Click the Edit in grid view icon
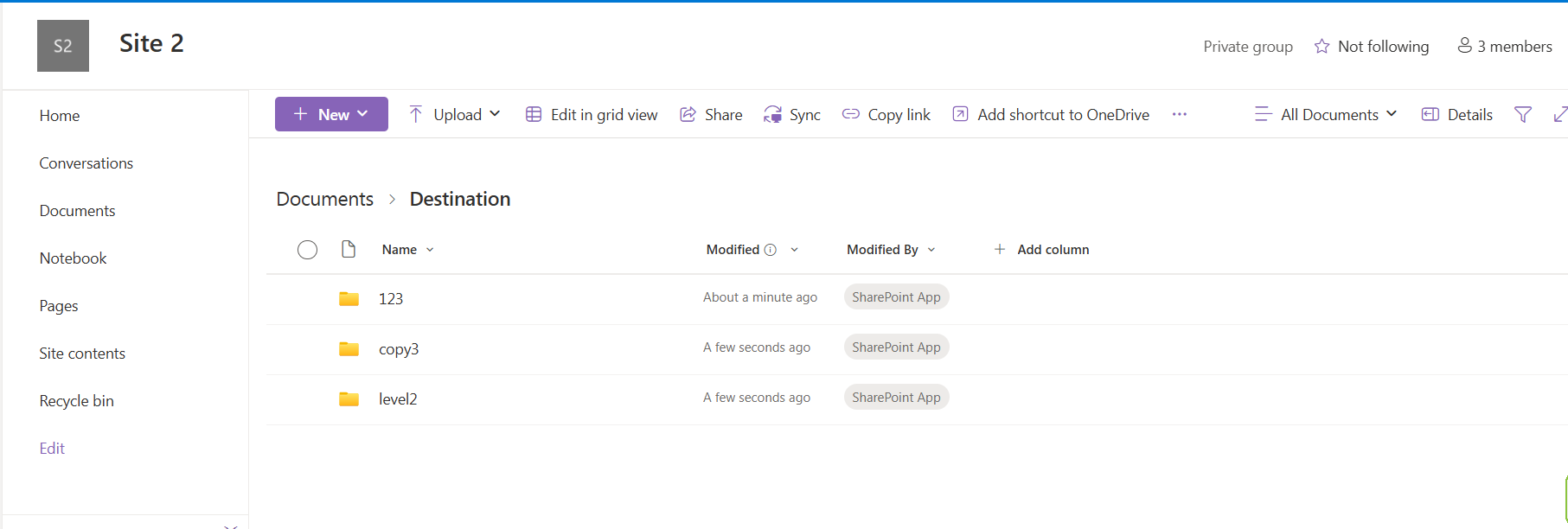 [534, 114]
